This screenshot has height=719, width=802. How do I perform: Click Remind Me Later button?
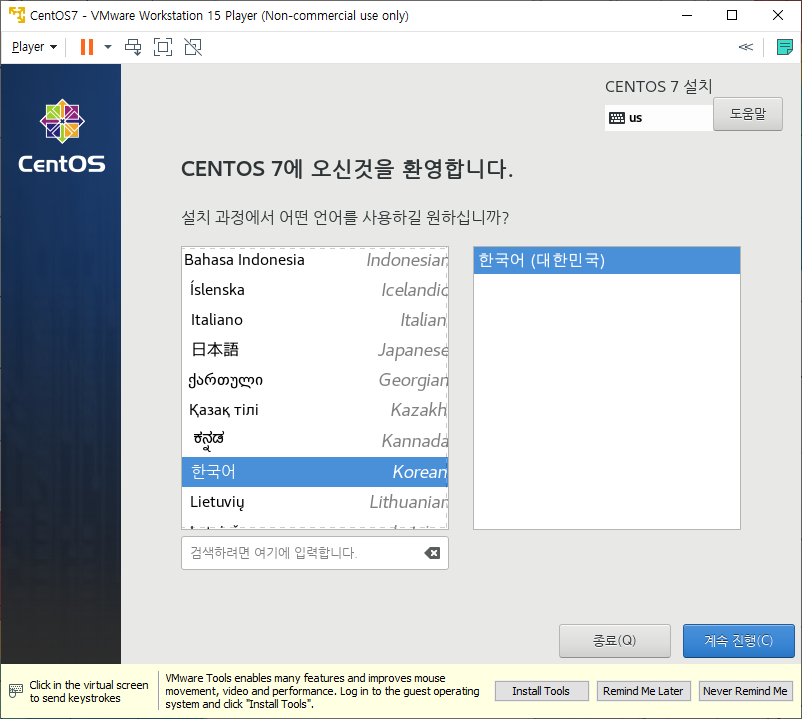pos(643,691)
